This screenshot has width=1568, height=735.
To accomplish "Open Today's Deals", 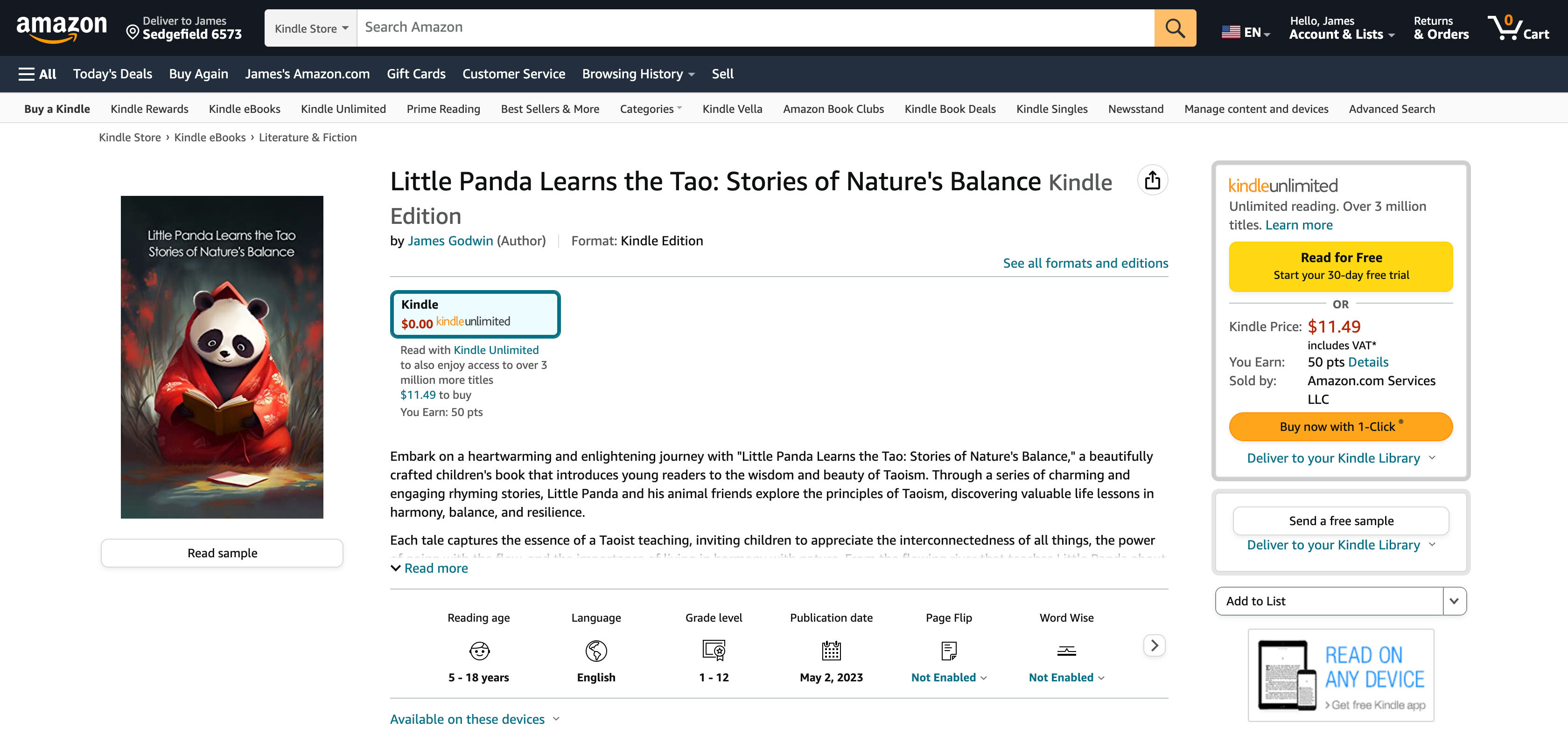I will tap(112, 74).
